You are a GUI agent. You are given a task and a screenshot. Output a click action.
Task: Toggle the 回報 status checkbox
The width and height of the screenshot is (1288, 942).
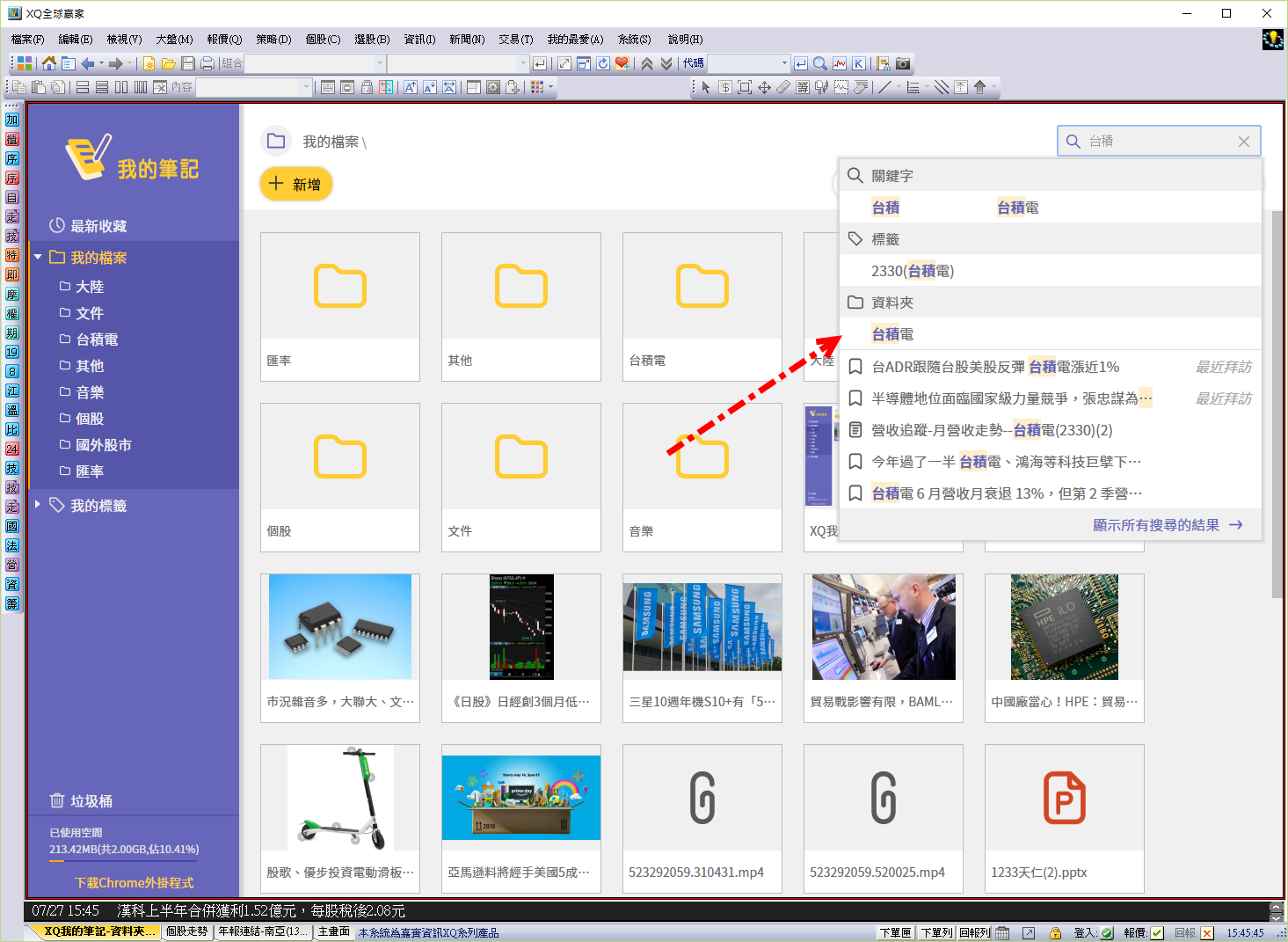click(1207, 933)
